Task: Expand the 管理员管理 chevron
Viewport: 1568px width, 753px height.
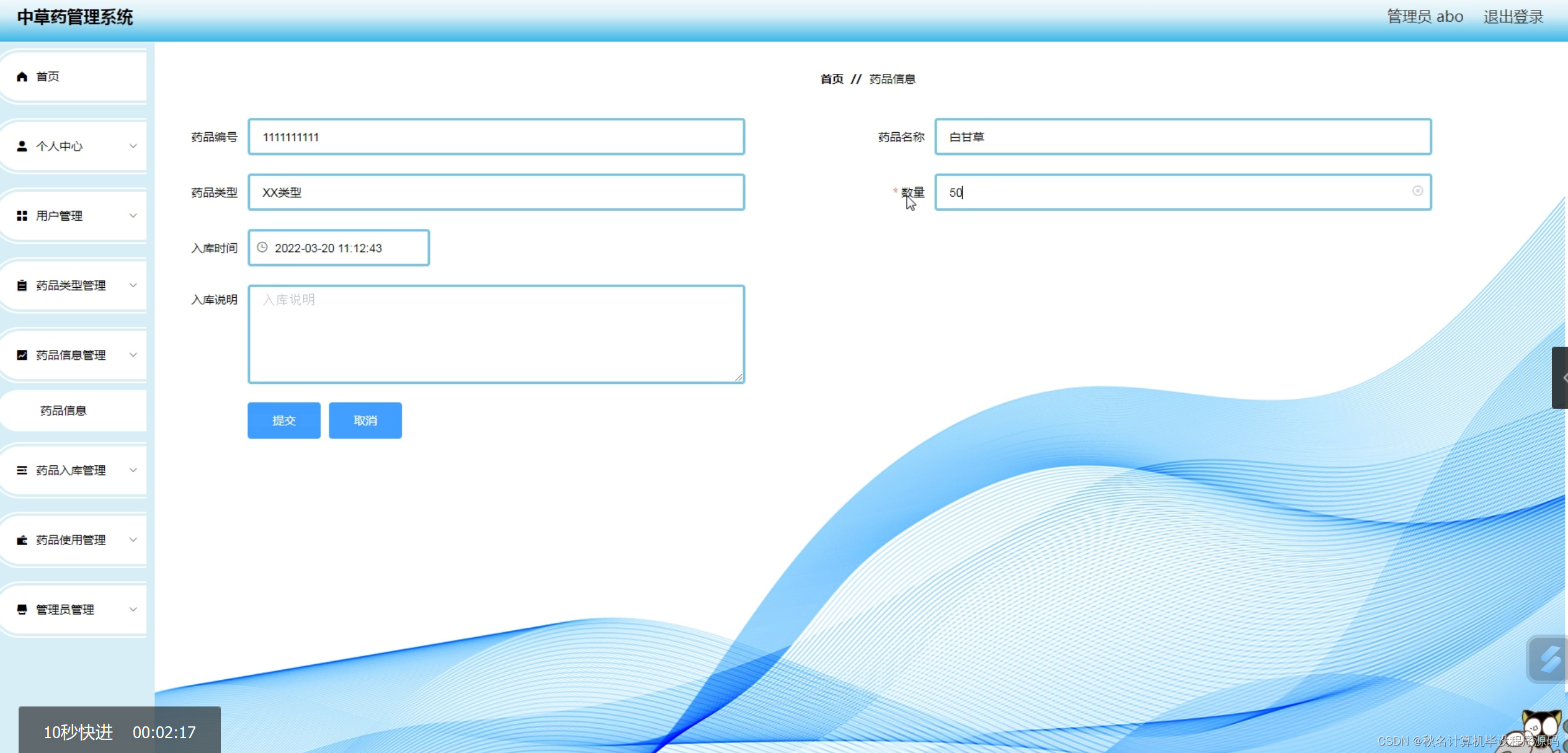Action: point(133,609)
